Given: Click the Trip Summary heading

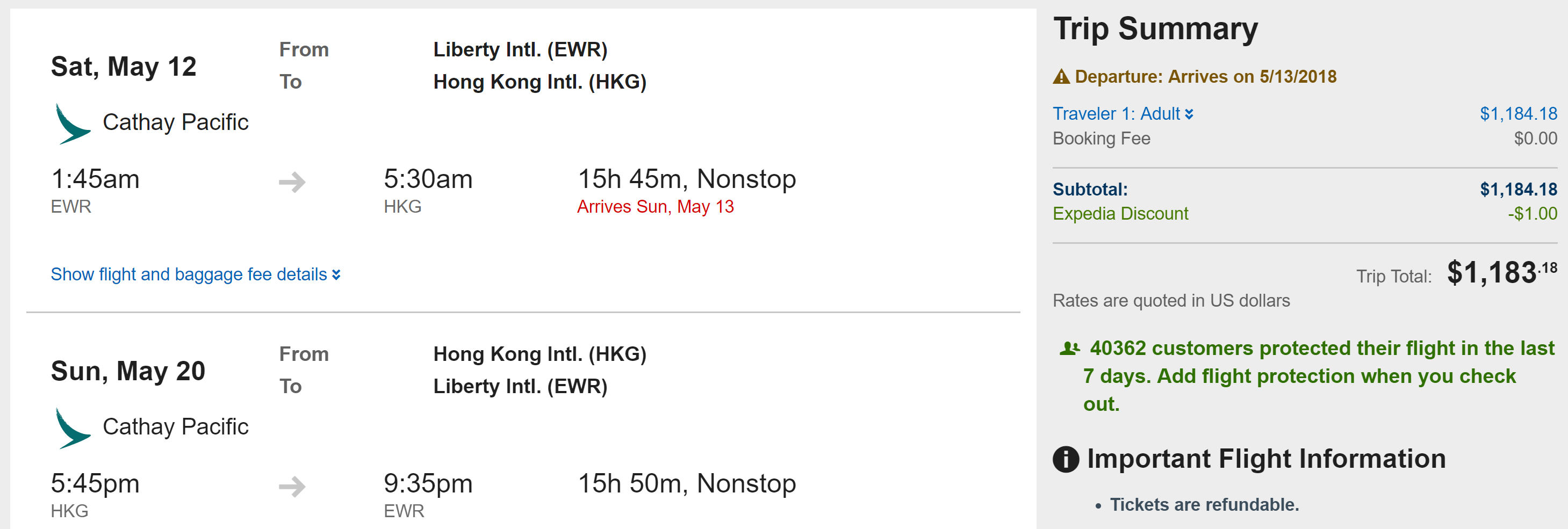Looking at the screenshot, I should (1155, 29).
